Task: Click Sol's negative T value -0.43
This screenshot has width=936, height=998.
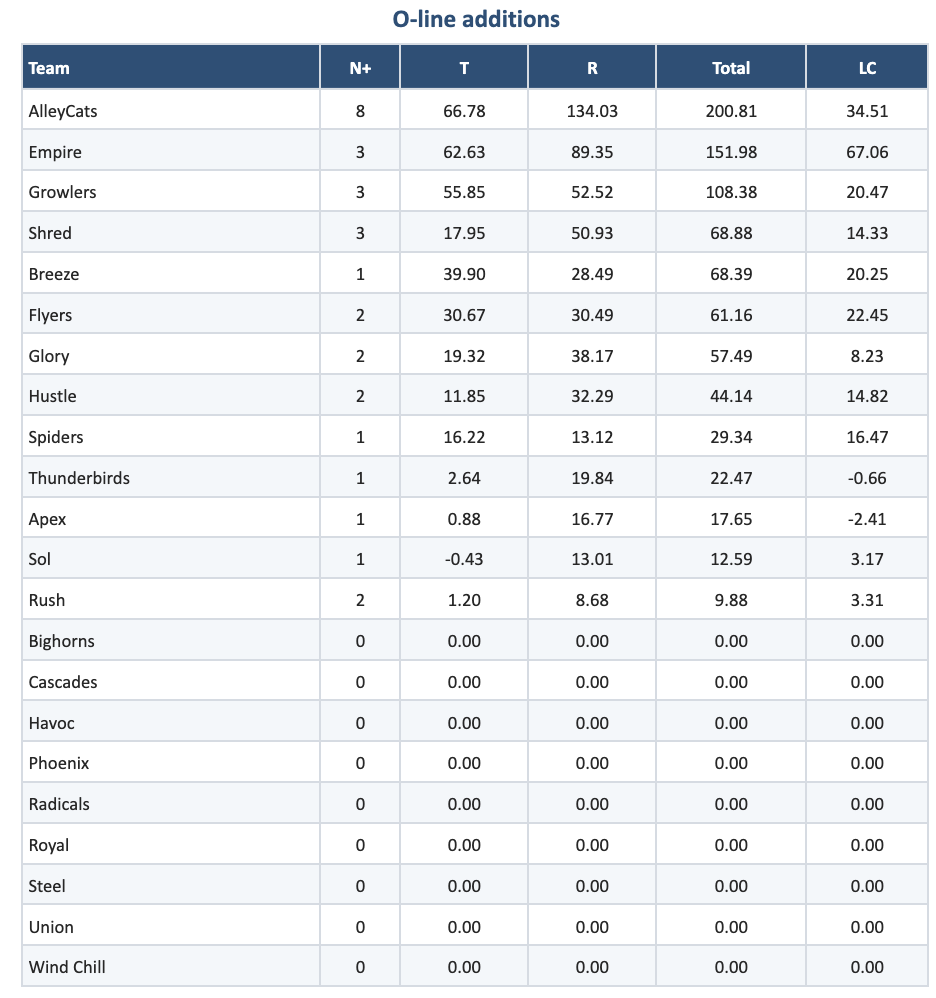Action: point(464,559)
